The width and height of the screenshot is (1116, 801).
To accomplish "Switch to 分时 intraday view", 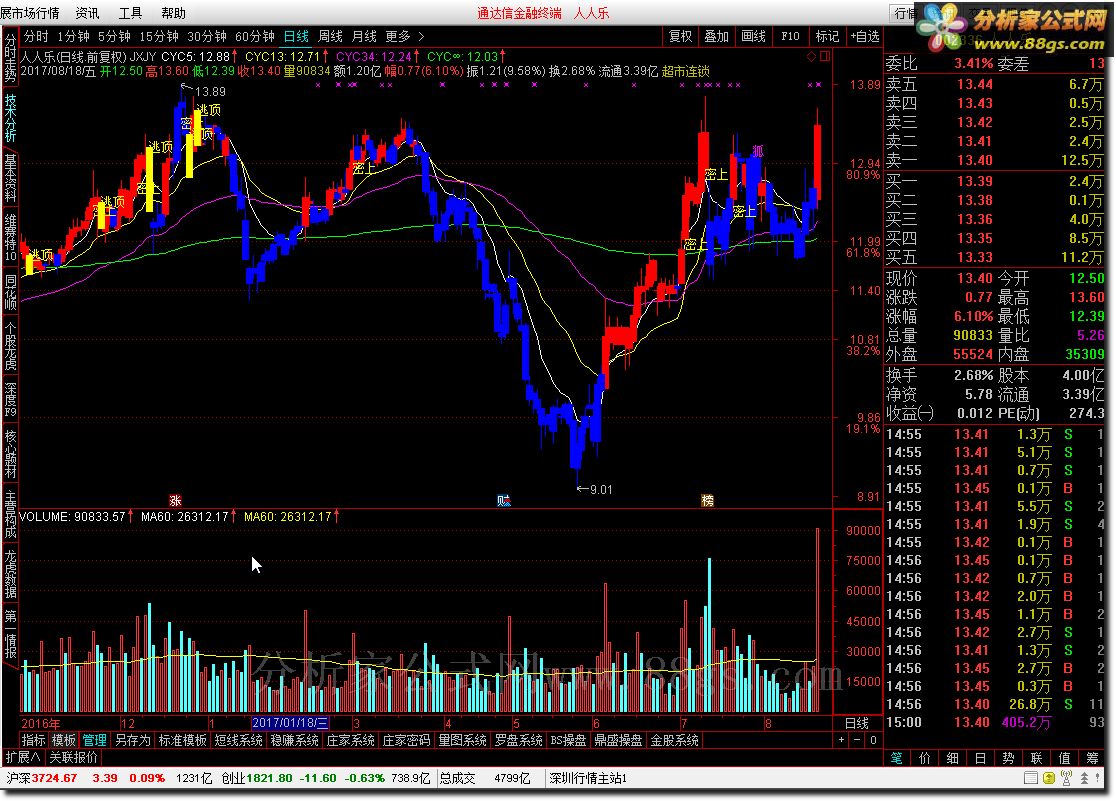I will [36, 36].
